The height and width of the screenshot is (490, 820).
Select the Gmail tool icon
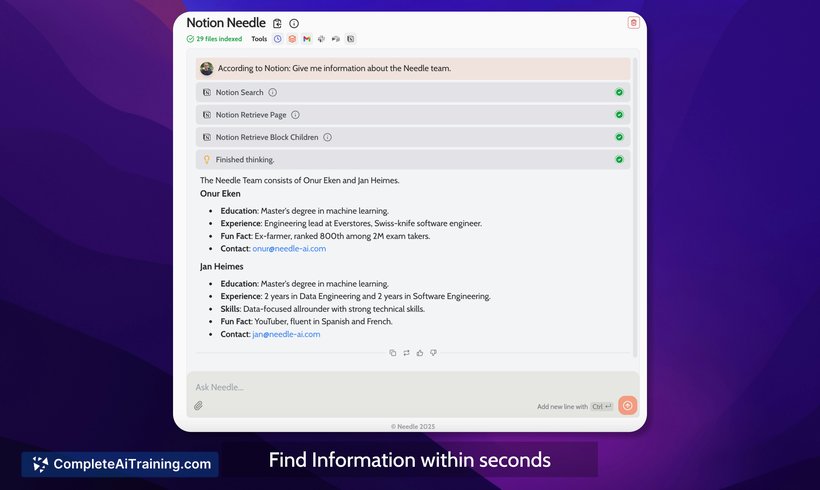pyautogui.click(x=307, y=39)
